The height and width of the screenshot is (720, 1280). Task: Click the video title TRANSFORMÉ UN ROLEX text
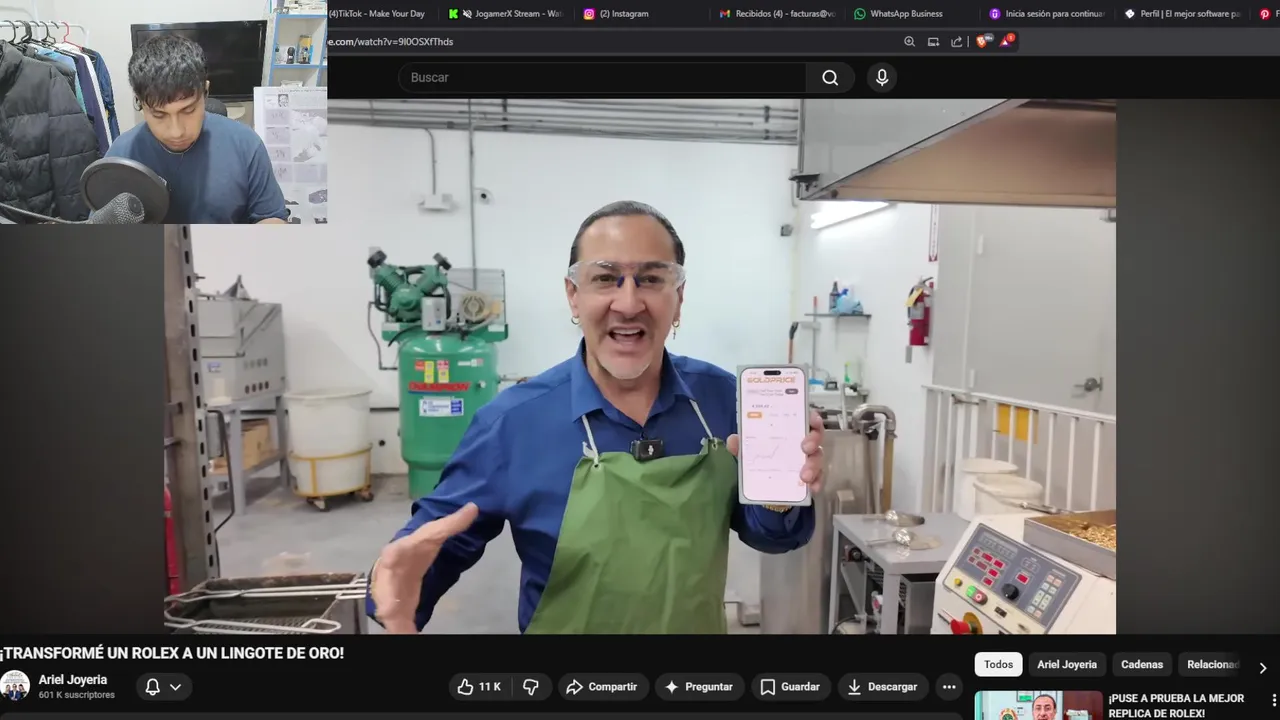172,653
